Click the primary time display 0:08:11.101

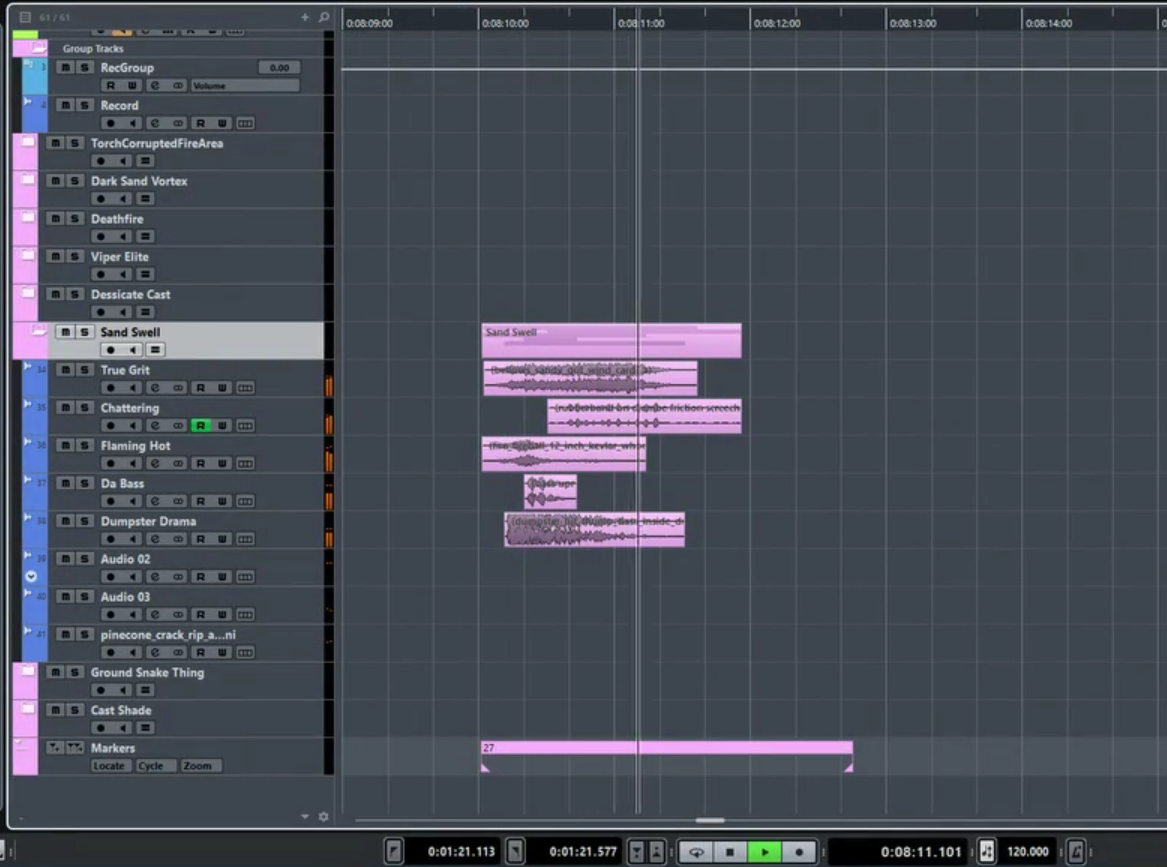click(921, 852)
